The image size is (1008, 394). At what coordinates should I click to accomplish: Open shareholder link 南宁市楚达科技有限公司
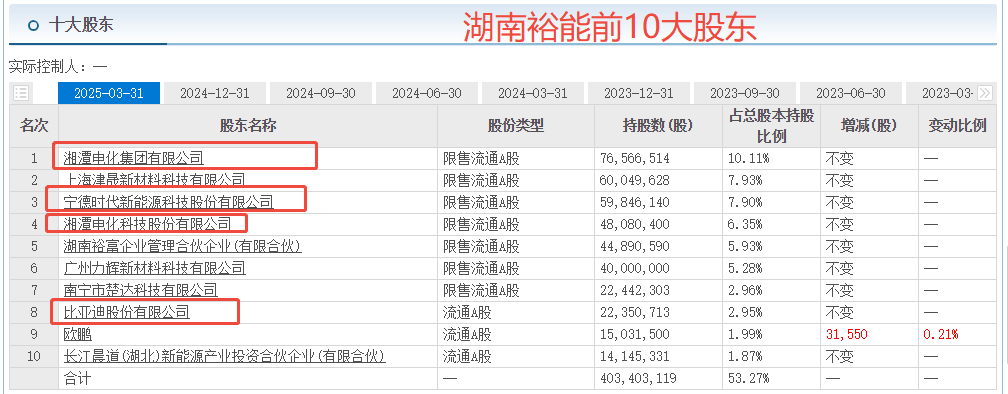[x=140, y=291]
